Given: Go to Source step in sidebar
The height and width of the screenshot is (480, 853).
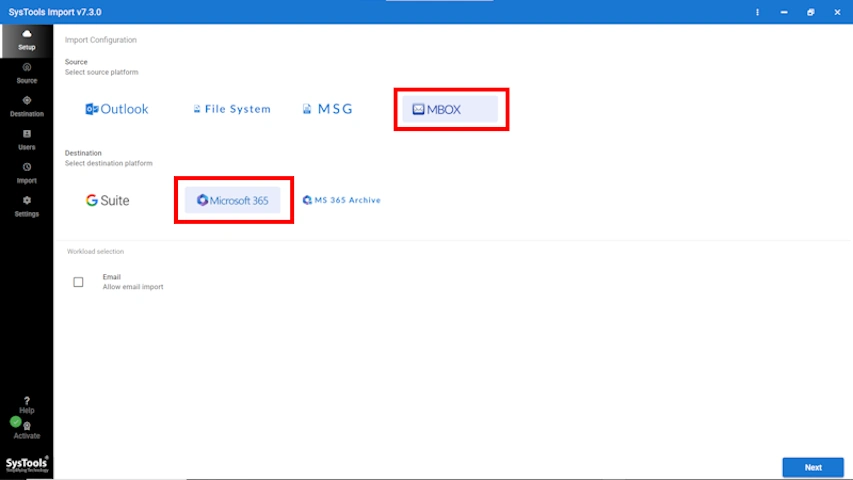Looking at the screenshot, I should (x=27, y=73).
